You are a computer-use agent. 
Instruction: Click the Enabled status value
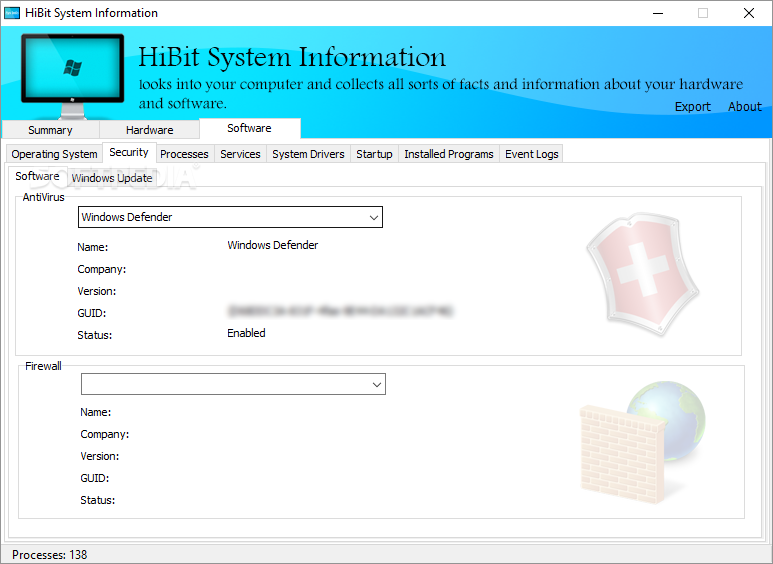tap(246, 333)
